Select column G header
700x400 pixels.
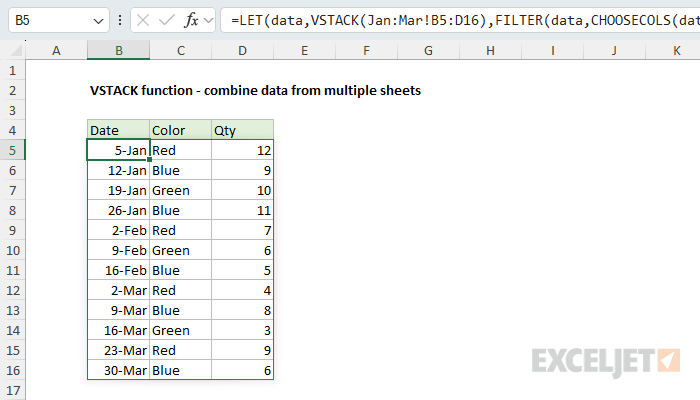429,50
